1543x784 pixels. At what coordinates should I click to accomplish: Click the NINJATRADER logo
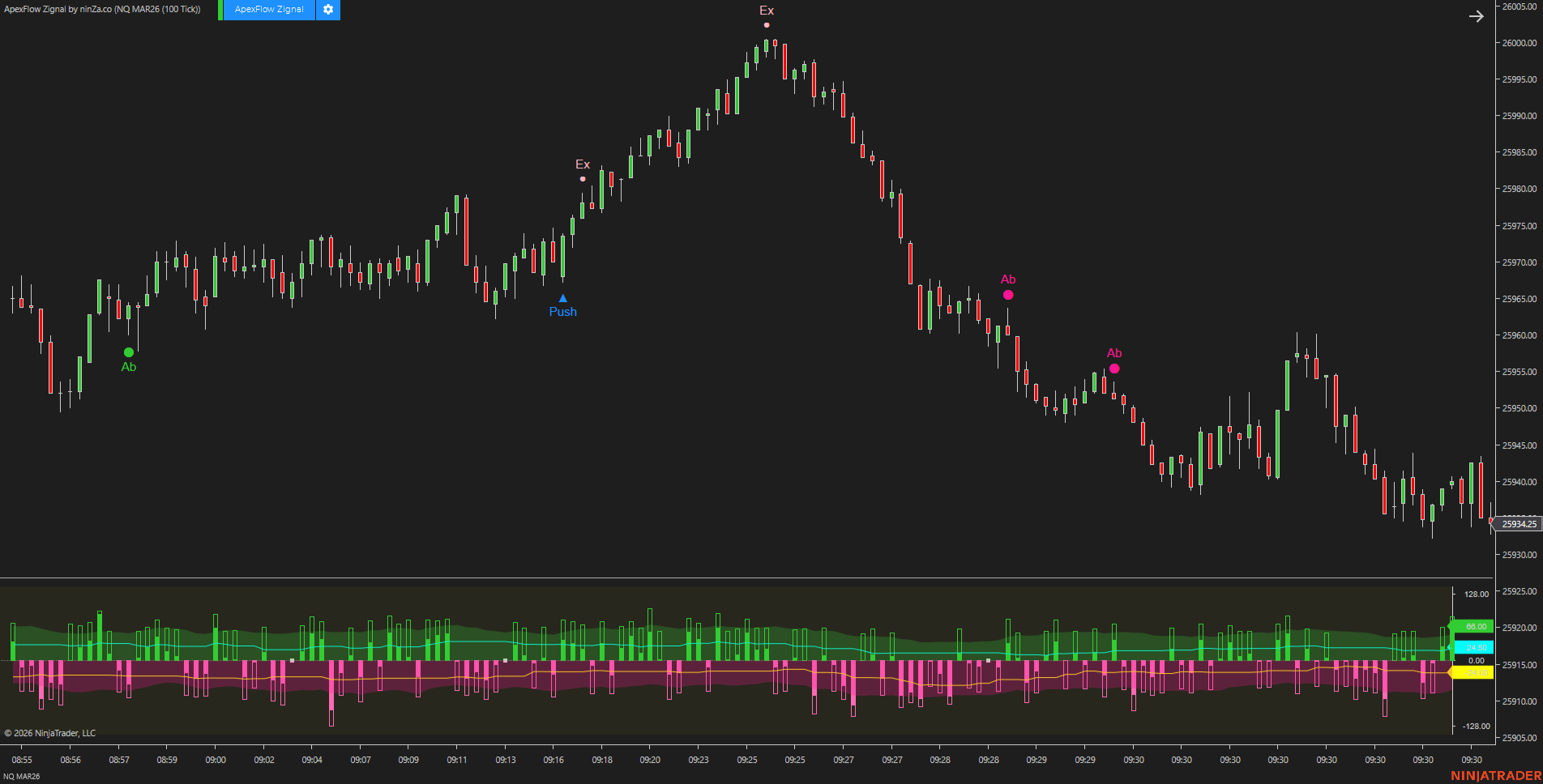coord(1495,776)
